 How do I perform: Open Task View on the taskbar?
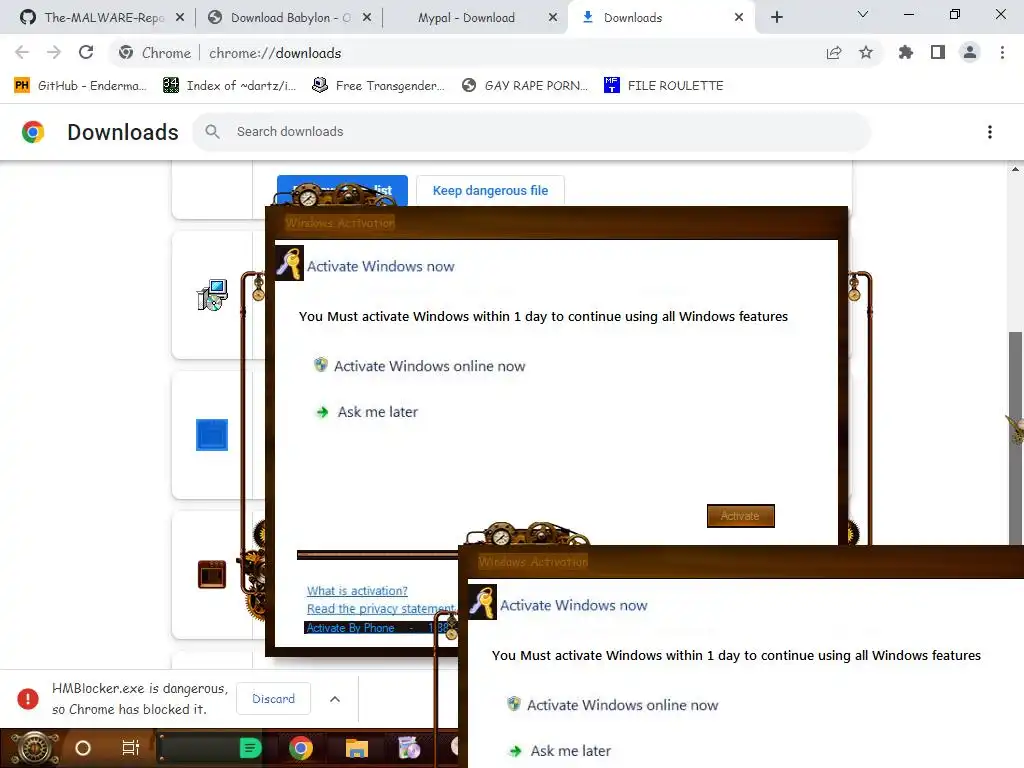pos(131,748)
